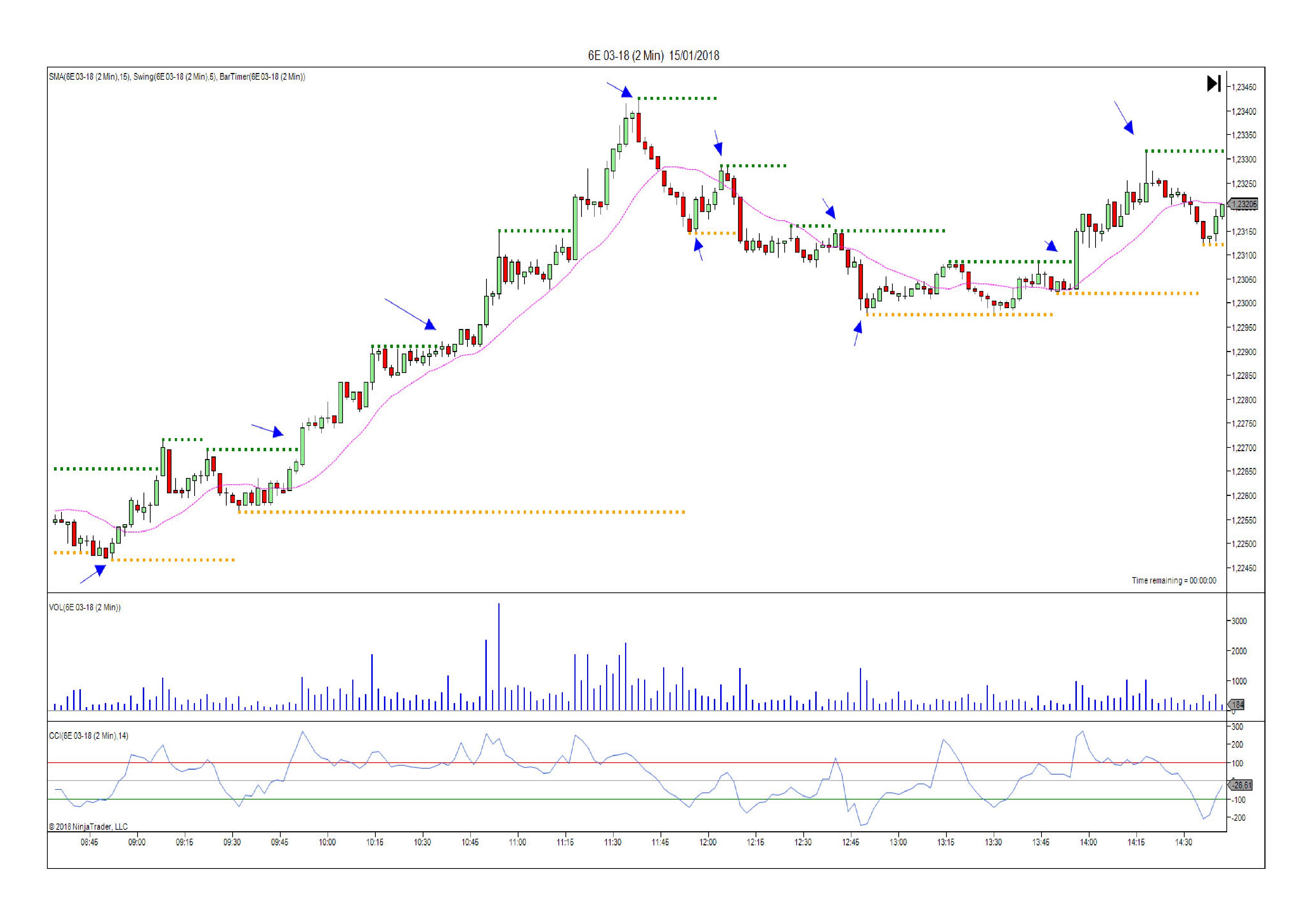Viewport: 1308px width, 924px height.
Task: Click the current price marker 1,23205
Action: click(1244, 204)
